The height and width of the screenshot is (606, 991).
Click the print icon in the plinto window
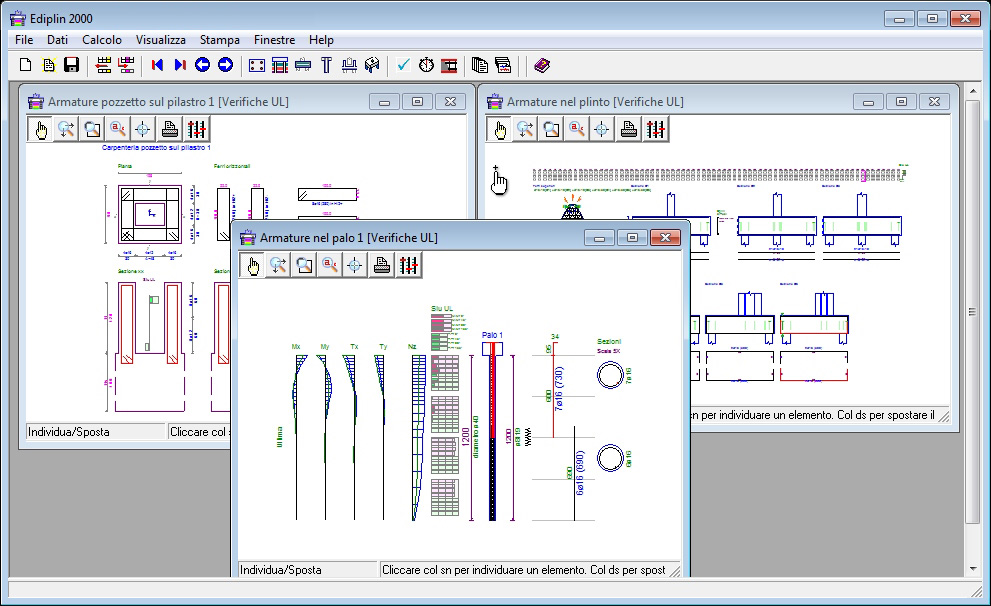[x=628, y=130]
